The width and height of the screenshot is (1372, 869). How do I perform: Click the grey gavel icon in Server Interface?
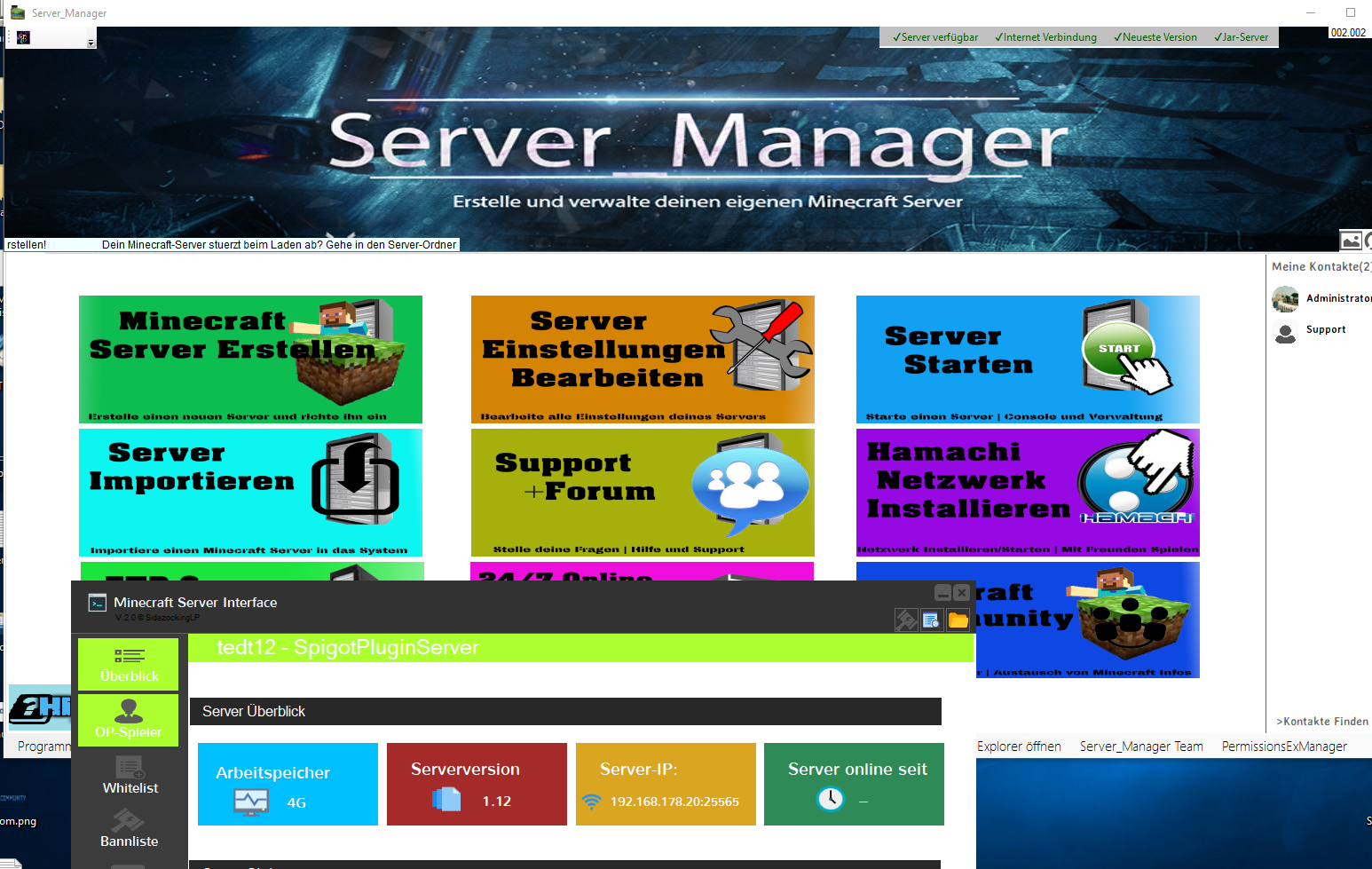(x=906, y=620)
